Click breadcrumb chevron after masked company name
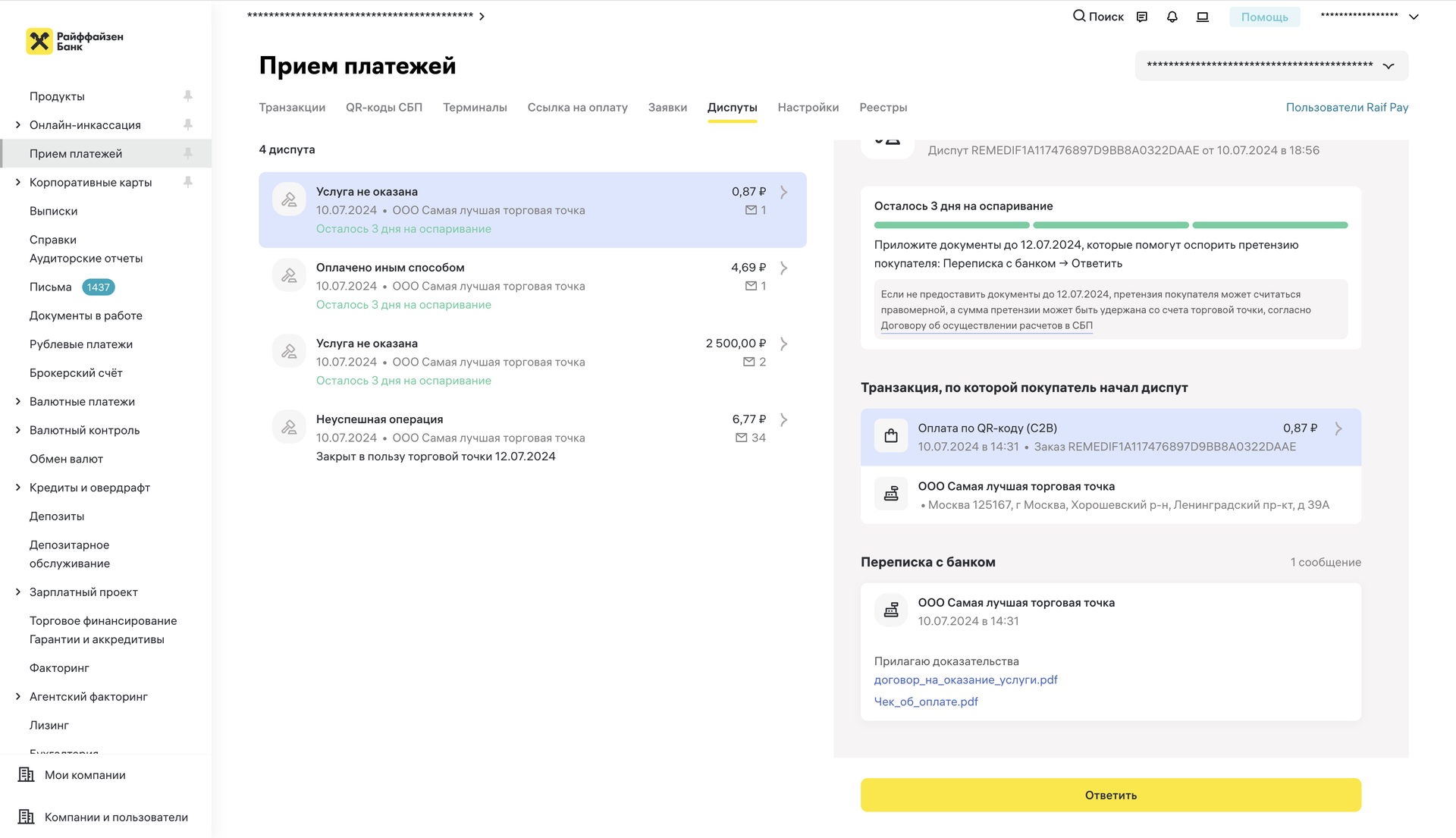The width and height of the screenshot is (1456, 838). coord(482,16)
